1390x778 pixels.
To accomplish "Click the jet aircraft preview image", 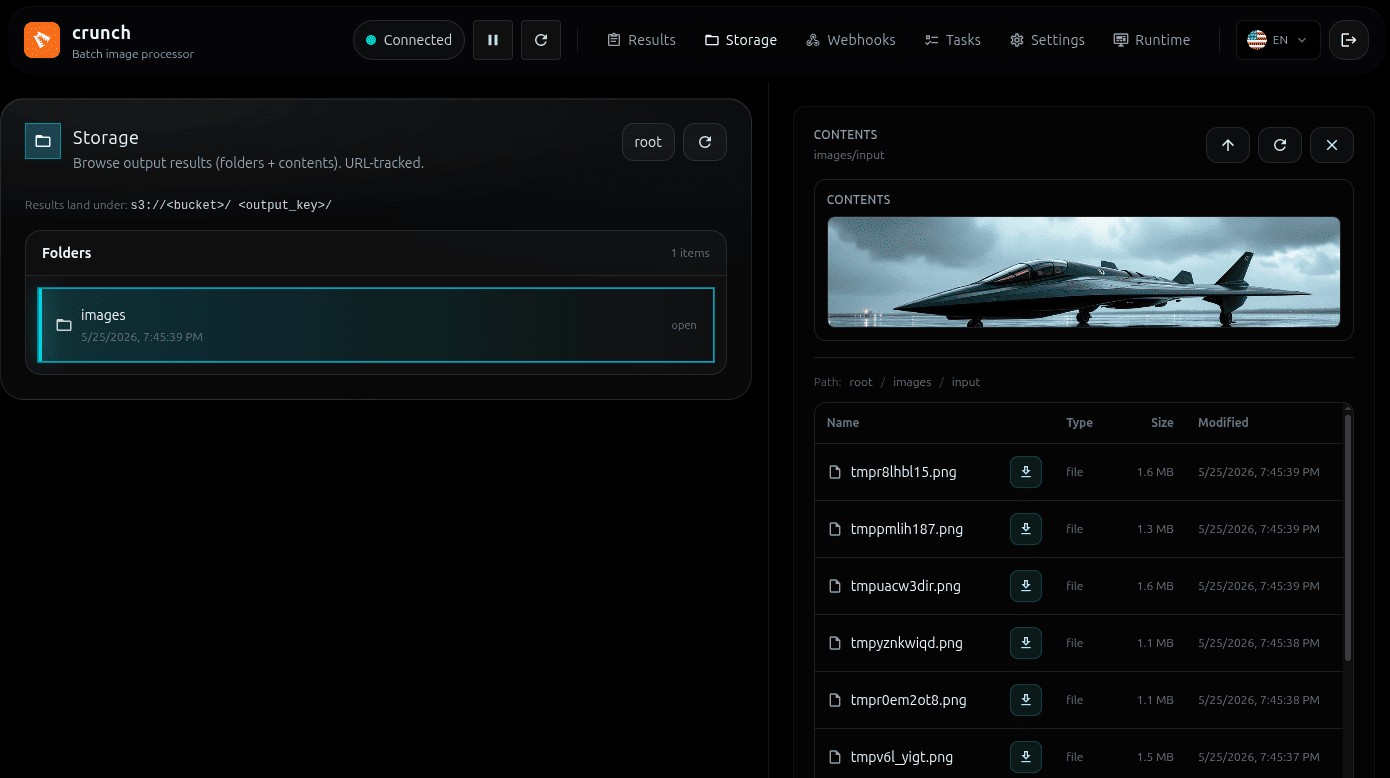I will coord(1084,272).
